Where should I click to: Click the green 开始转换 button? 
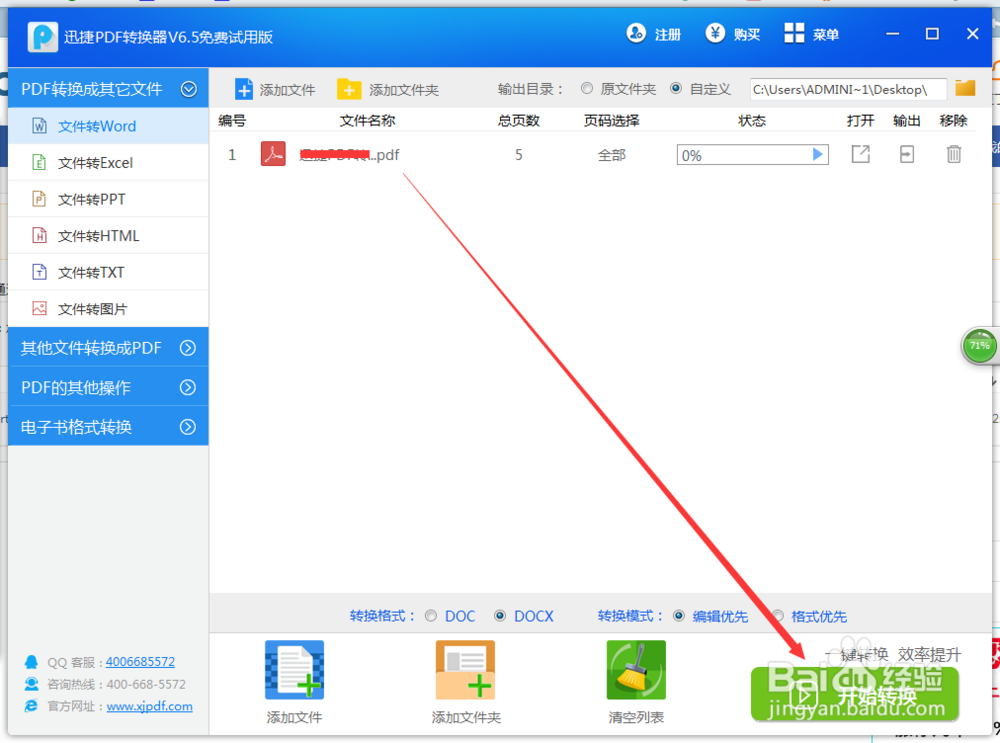point(855,694)
